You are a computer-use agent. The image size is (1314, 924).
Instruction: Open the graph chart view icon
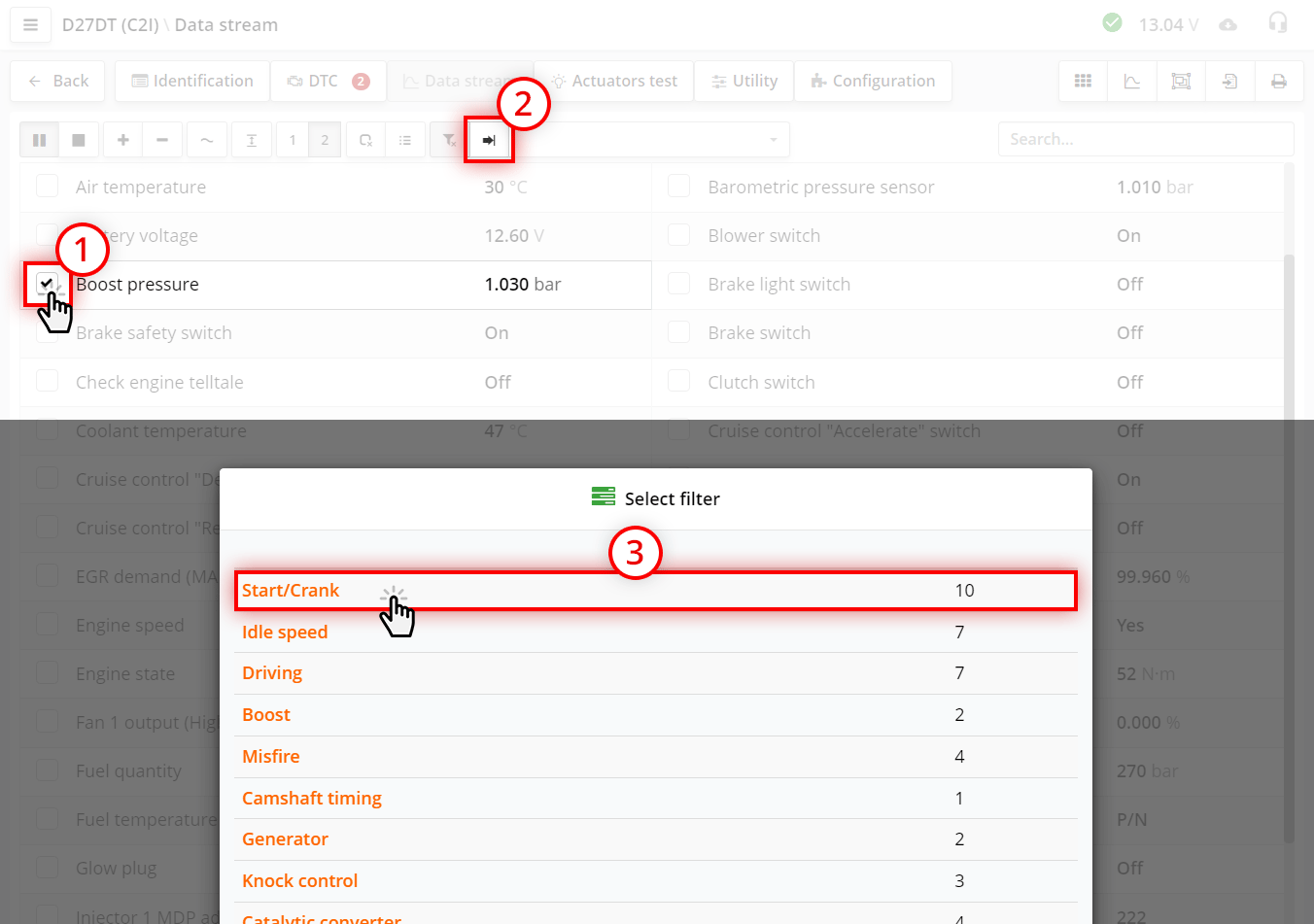click(x=1131, y=82)
